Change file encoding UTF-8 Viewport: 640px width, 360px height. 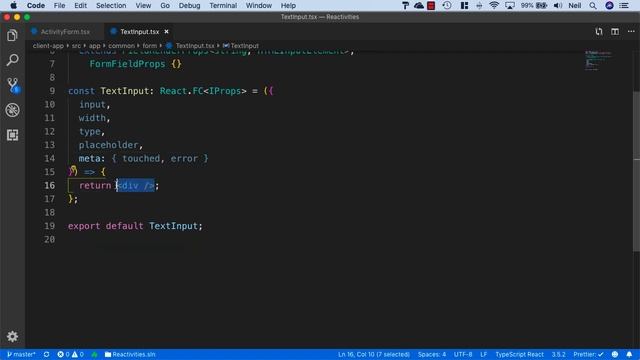pyautogui.click(x=463, y=354)
